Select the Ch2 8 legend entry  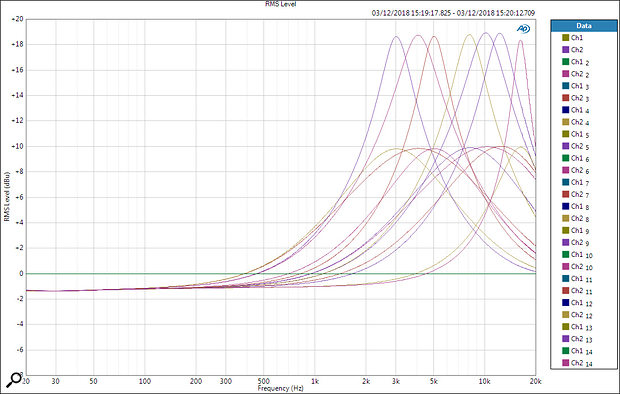click(576, 218)
